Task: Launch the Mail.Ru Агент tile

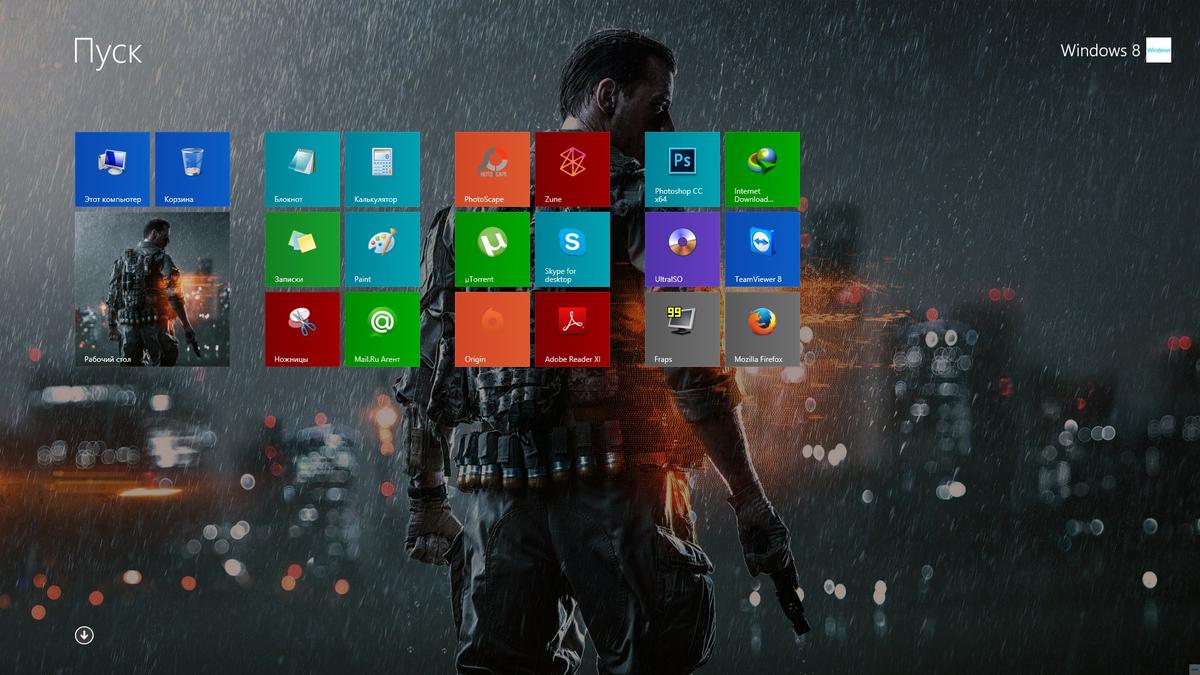Action: point(382,330)
